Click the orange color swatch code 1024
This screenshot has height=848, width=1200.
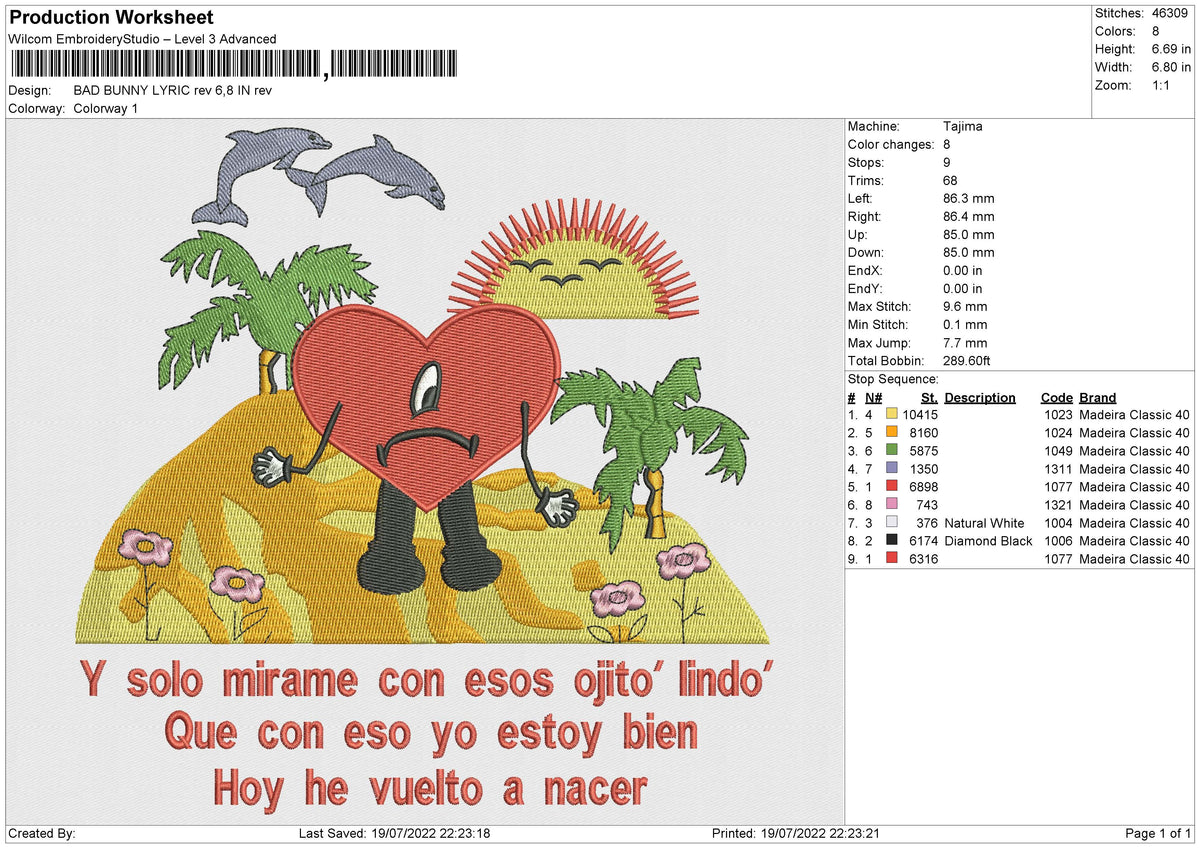click(x=892, y=433)
